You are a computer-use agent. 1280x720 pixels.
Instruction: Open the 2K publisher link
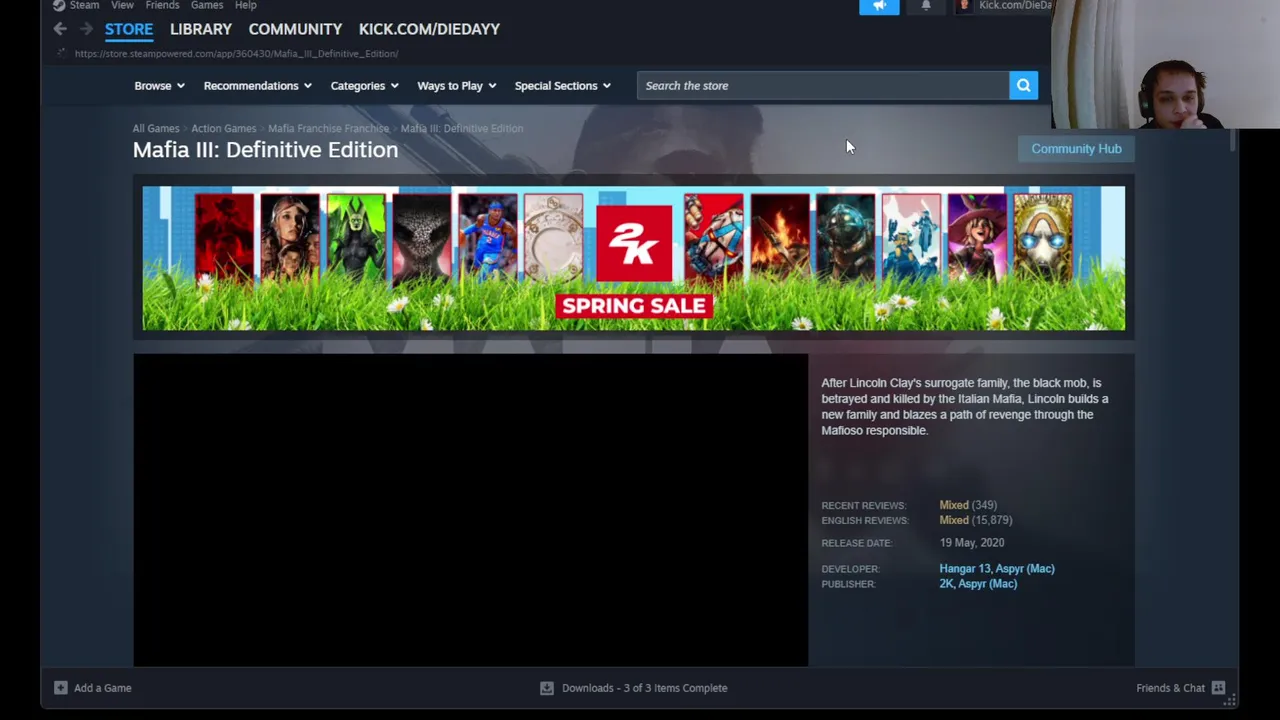coord(945,584)
